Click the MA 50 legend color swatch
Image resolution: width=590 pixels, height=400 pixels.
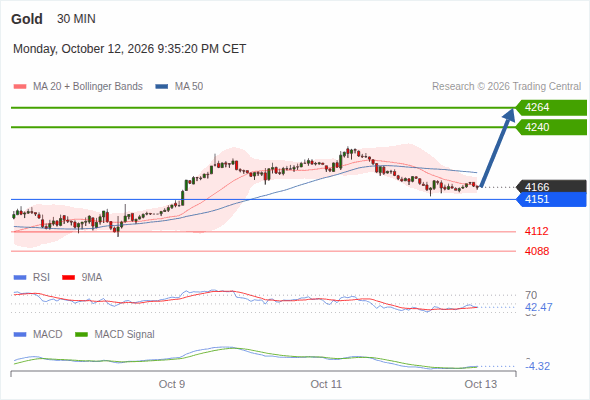point(162,87)
